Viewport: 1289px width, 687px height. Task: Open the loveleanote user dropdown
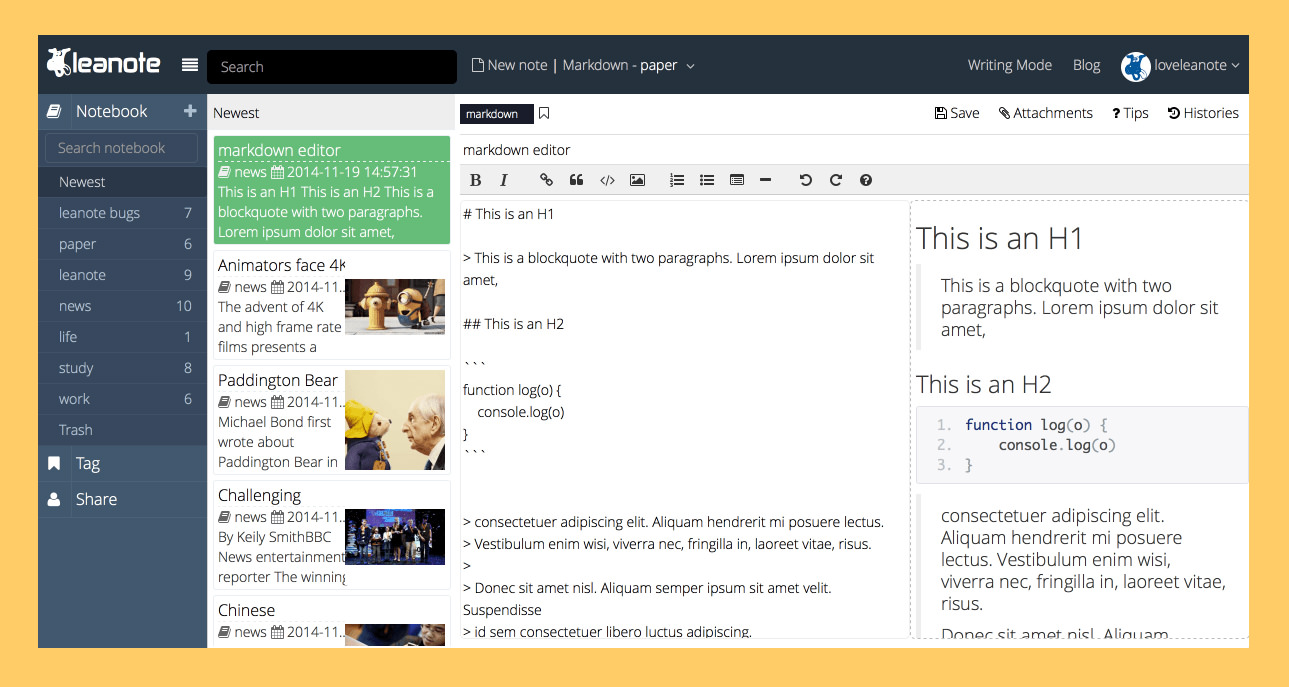[x=1181, y=65]
